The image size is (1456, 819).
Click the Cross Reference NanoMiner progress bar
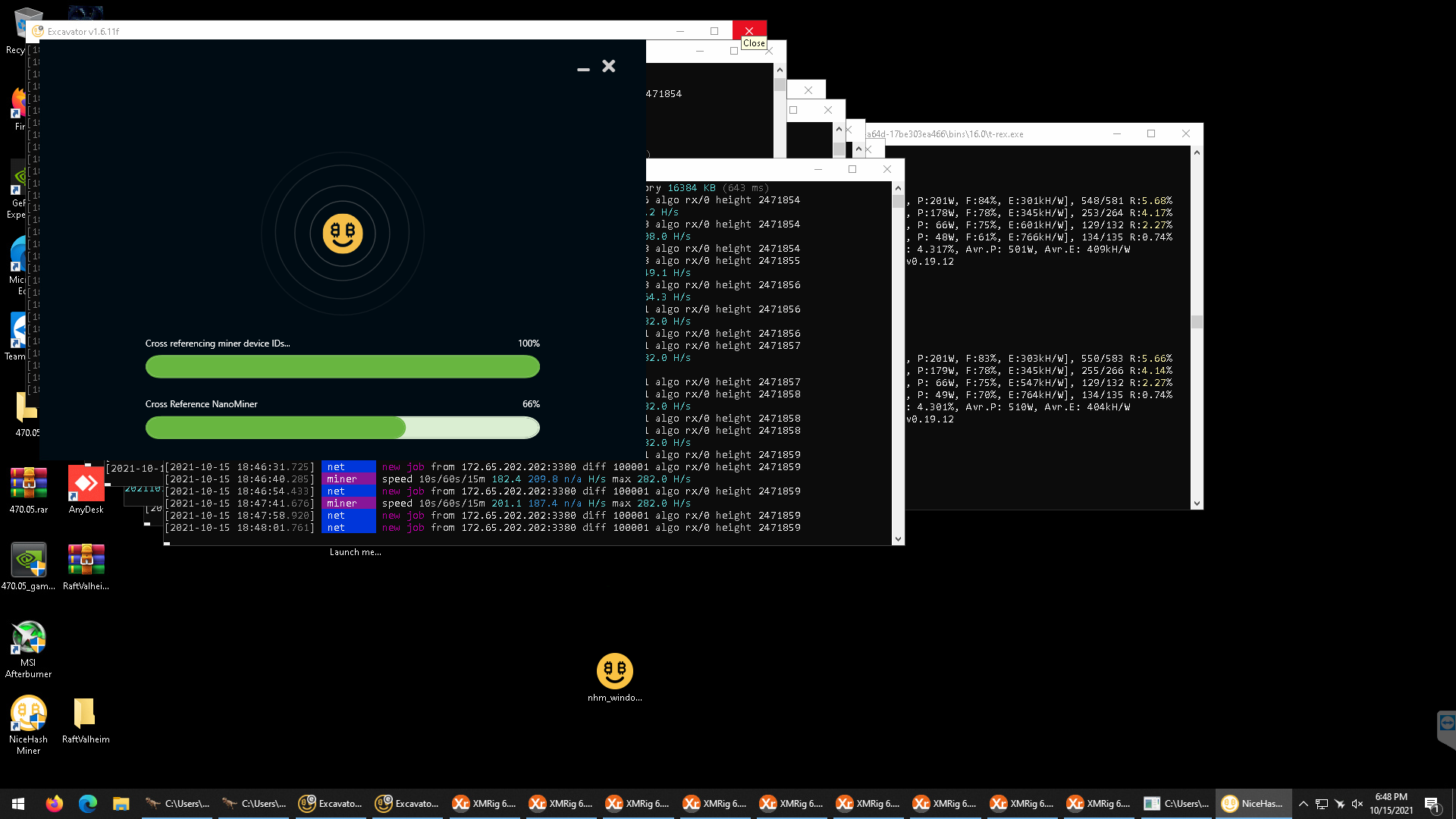point(342,428)
